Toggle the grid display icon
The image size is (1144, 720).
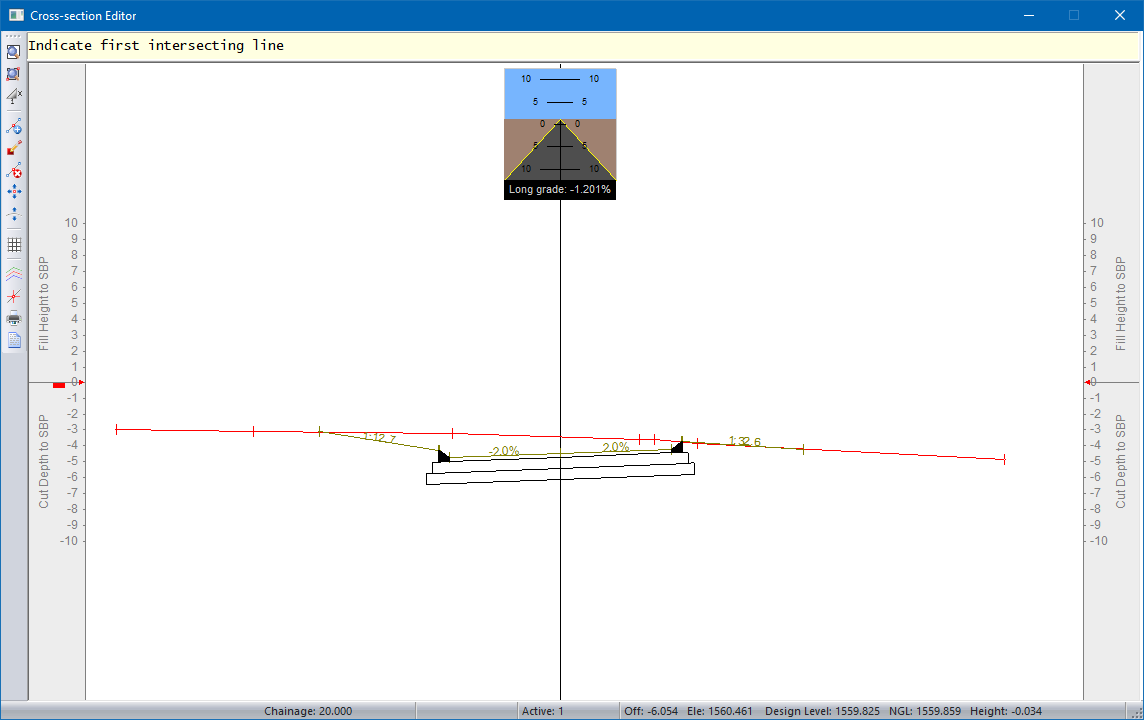pyautogui.click(x=14, y=244)
